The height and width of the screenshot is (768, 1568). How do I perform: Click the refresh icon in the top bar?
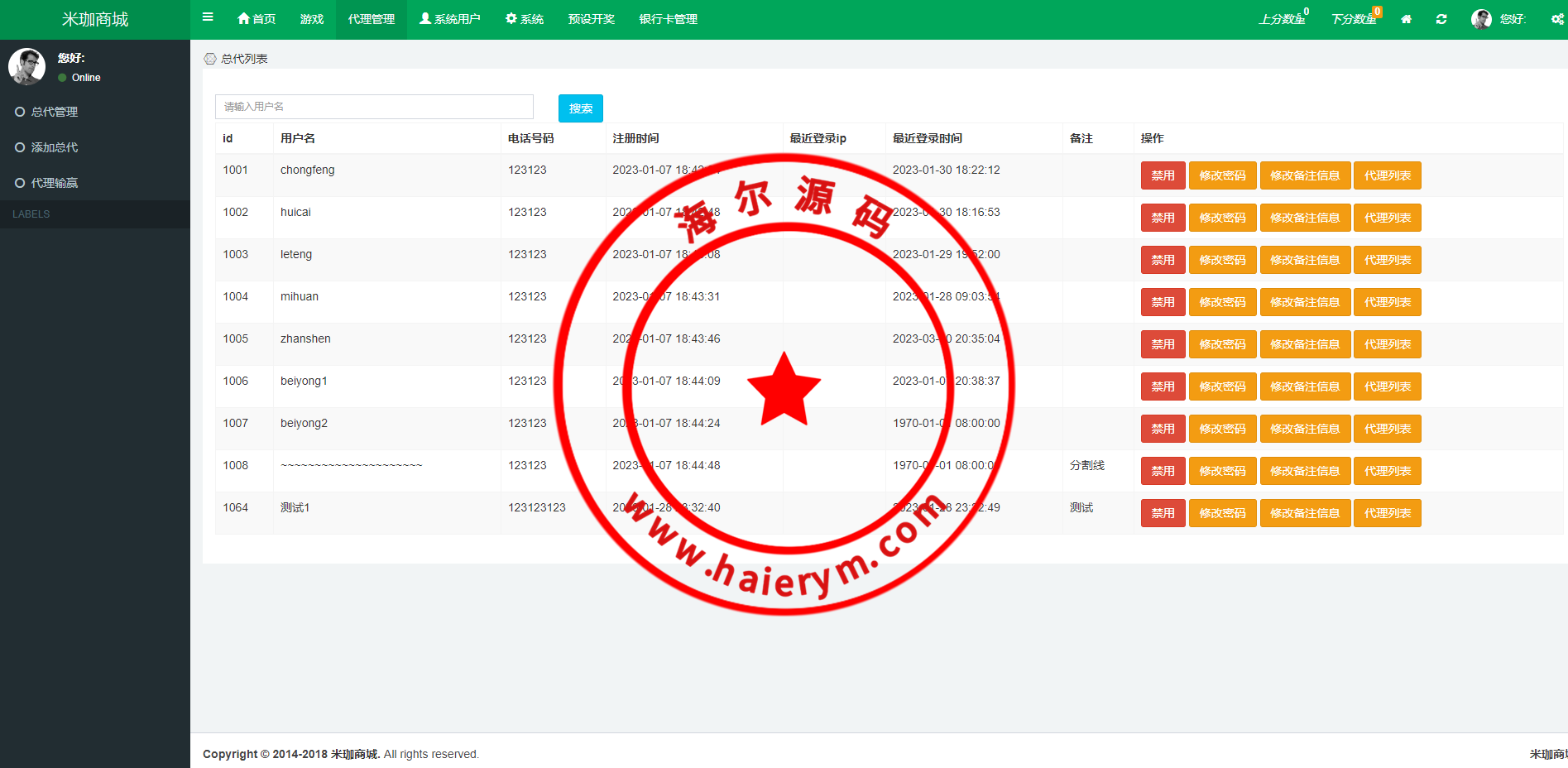pyautogui.click(x=1441, y=19)
